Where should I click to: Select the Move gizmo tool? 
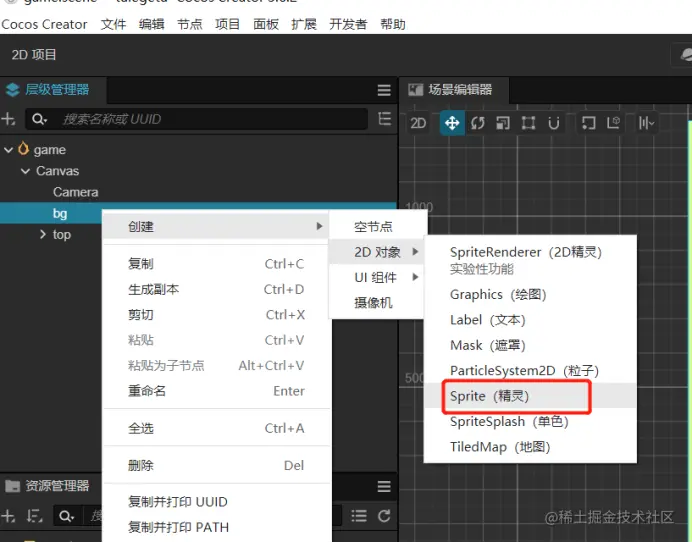coord(452,123)
